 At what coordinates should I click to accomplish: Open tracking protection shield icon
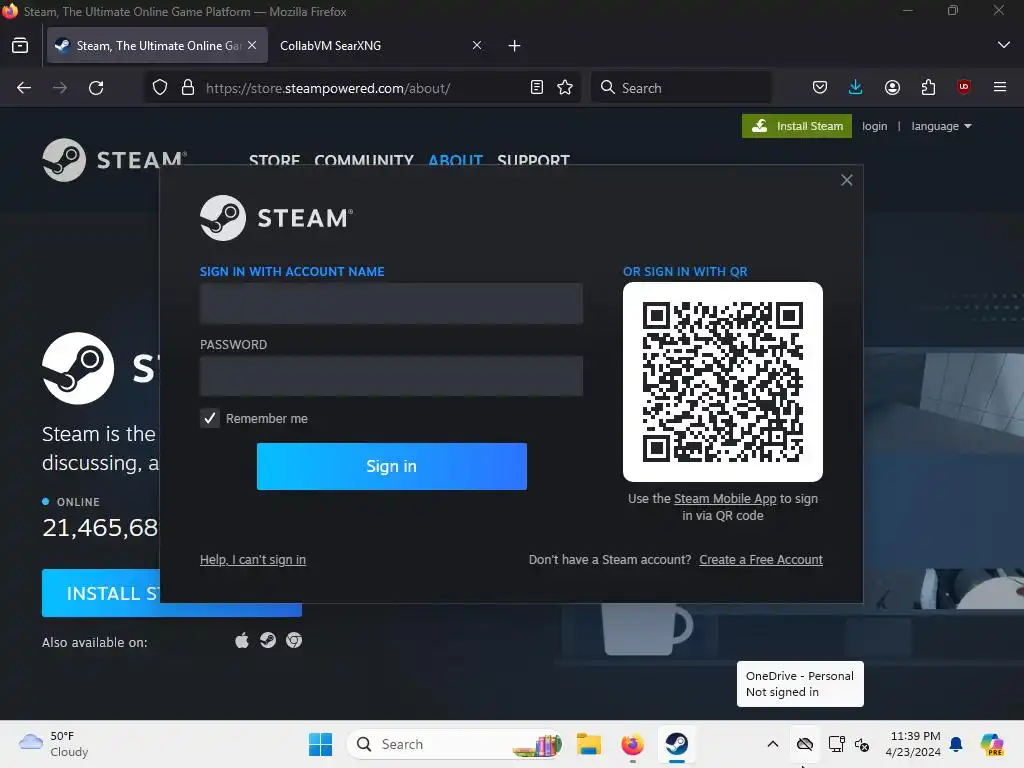pyautogui.click(x=160, y=88)
